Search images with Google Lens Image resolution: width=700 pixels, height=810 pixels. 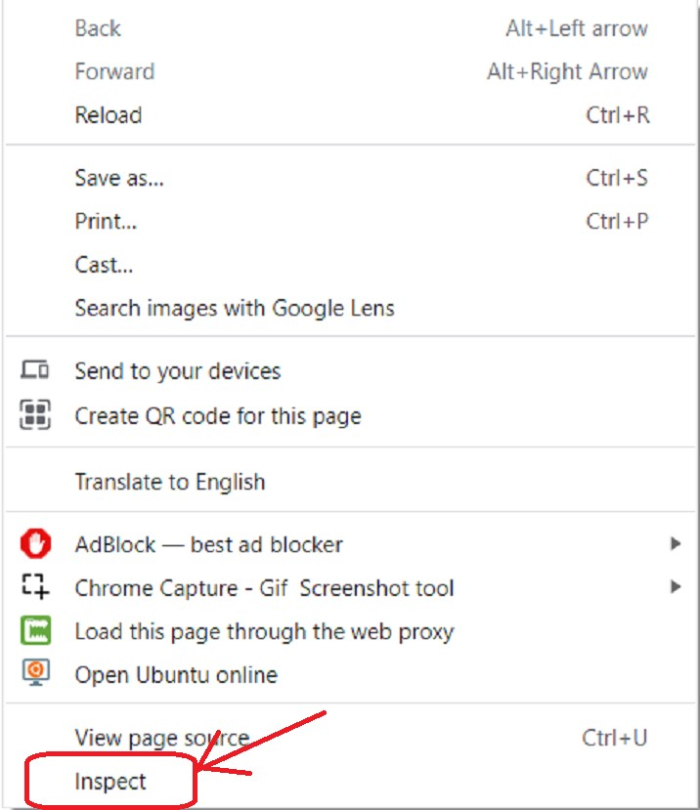coord(234,308)
